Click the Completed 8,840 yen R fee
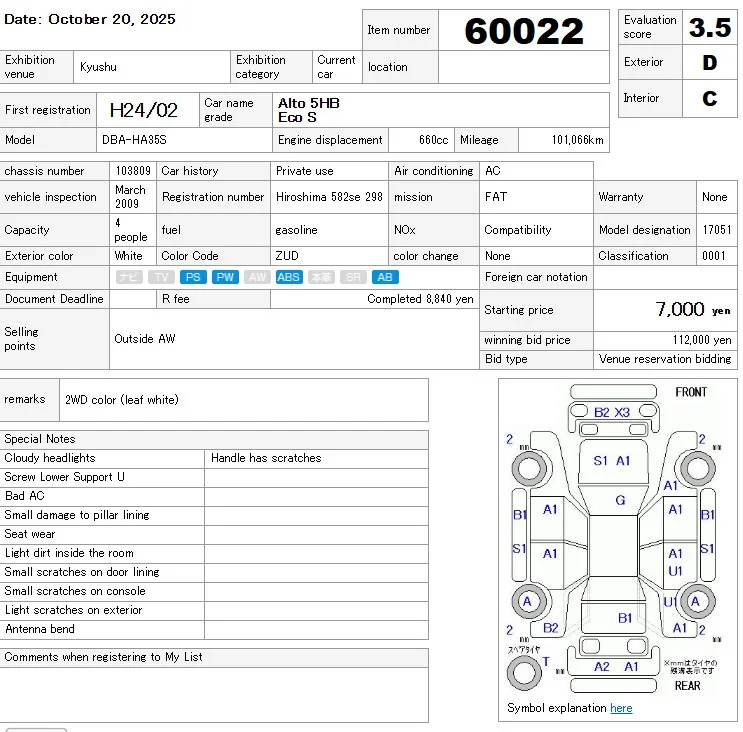 point(420,299)
